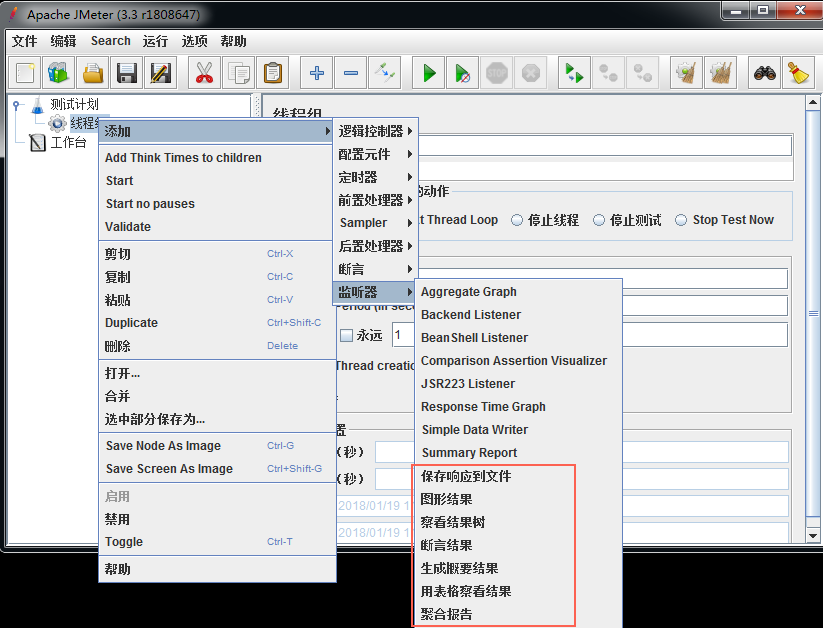
Task: Click the Search binoculars icon
Action: point(764,73)
